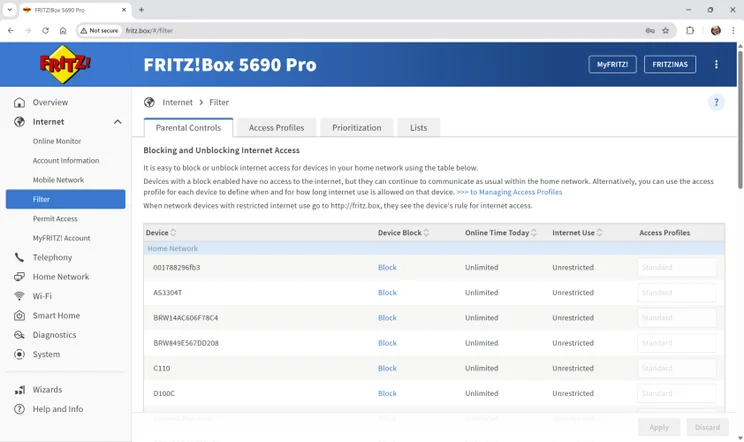The width and height of the screenshot is (744, 442).
Task: Open the Wi-Fi section in sidebar
Action: coord(42,296)
